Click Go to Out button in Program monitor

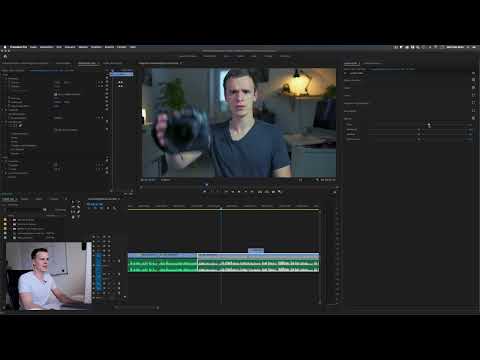(x=252, y=192)
